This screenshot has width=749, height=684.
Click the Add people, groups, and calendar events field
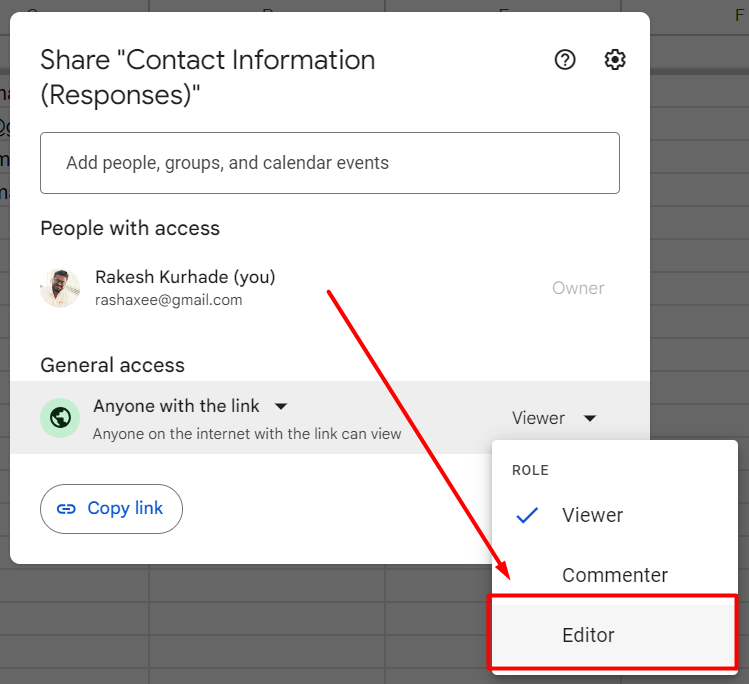coord(330,163)
